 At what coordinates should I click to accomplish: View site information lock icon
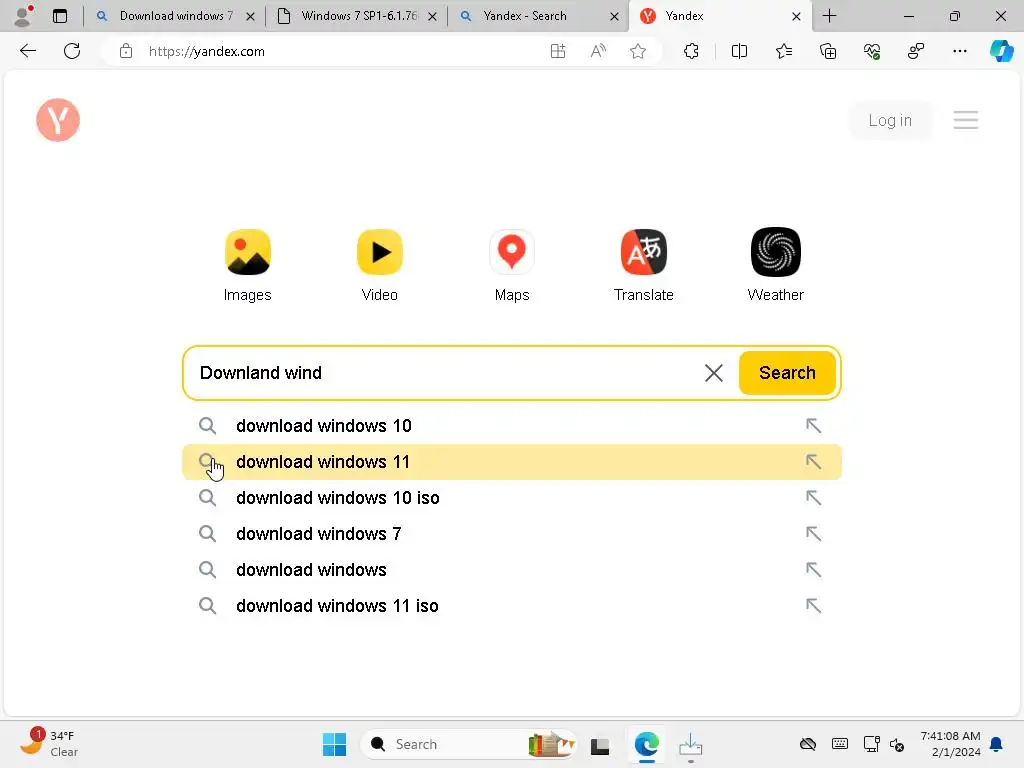(126, 51)
